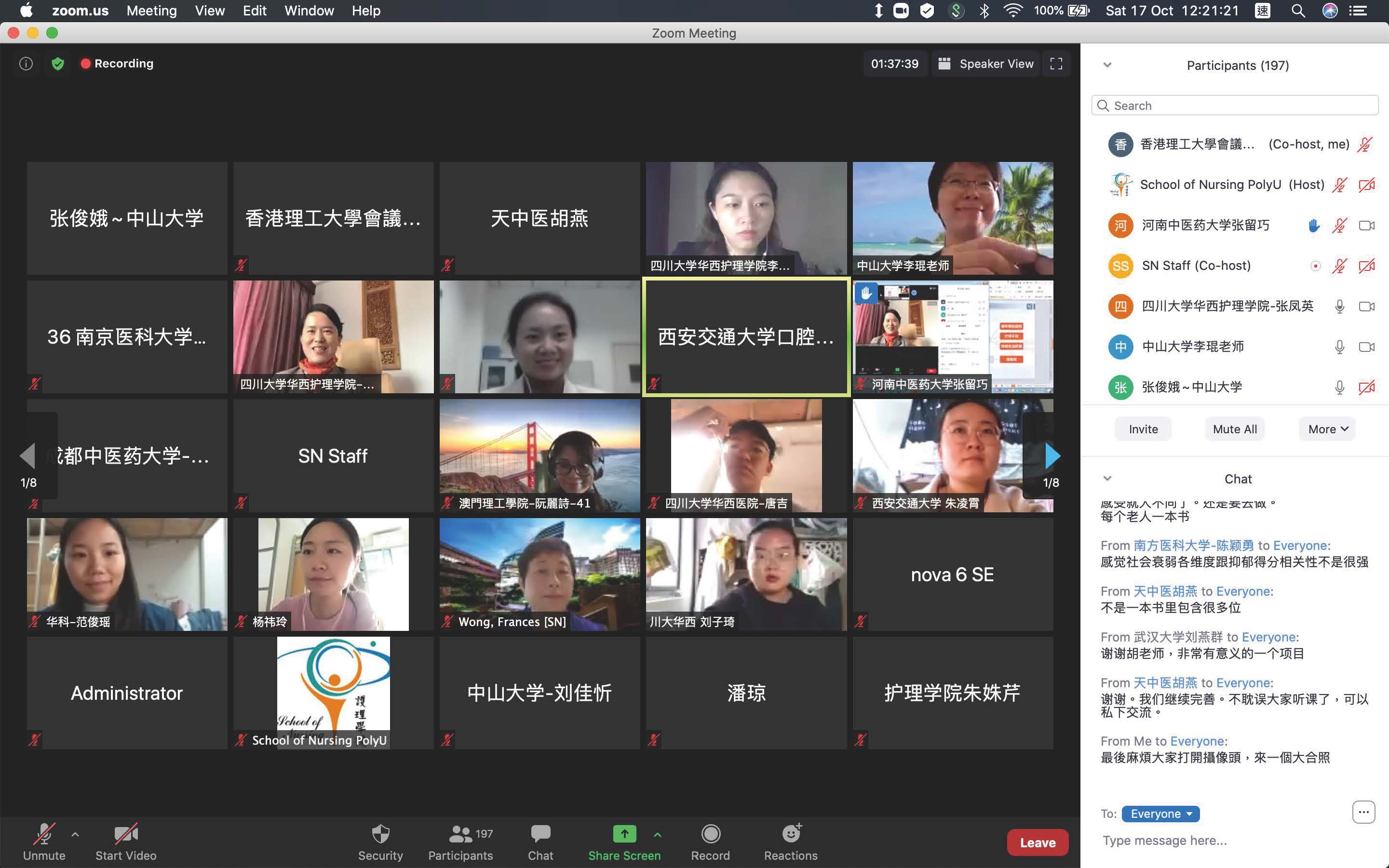Click the Mute All button
Screen dimensions: 1389x868
coord(1235,429)
